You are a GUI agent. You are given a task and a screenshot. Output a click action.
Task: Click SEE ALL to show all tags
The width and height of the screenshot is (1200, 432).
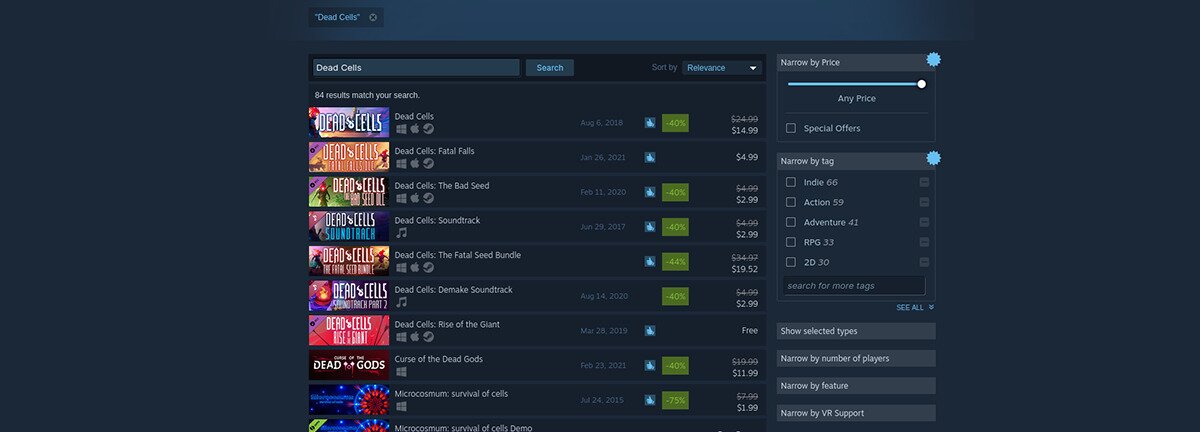pyautogui.click(x=915, y=308)
